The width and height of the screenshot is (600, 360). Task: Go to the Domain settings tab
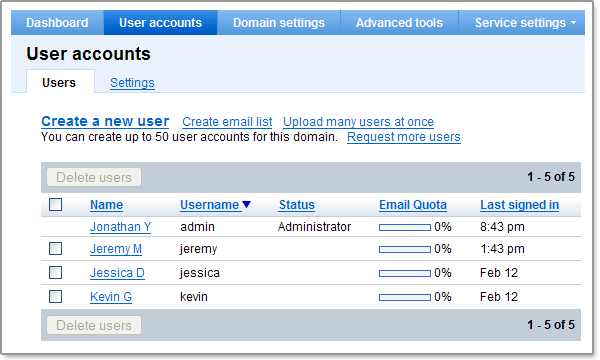click(279, 23)
